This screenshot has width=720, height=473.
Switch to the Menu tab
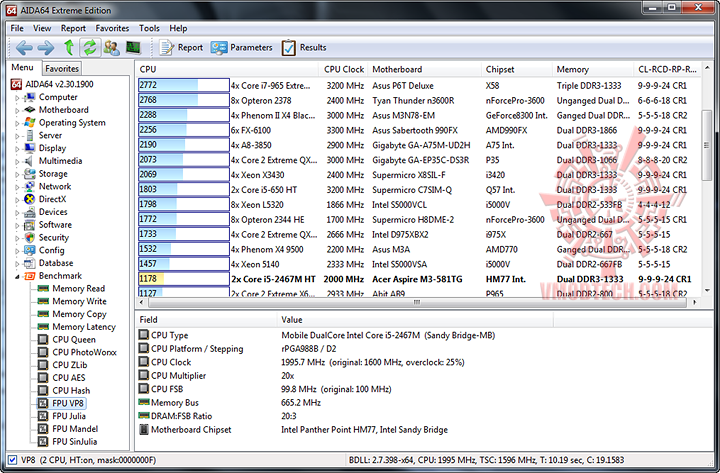pos(22,68)
